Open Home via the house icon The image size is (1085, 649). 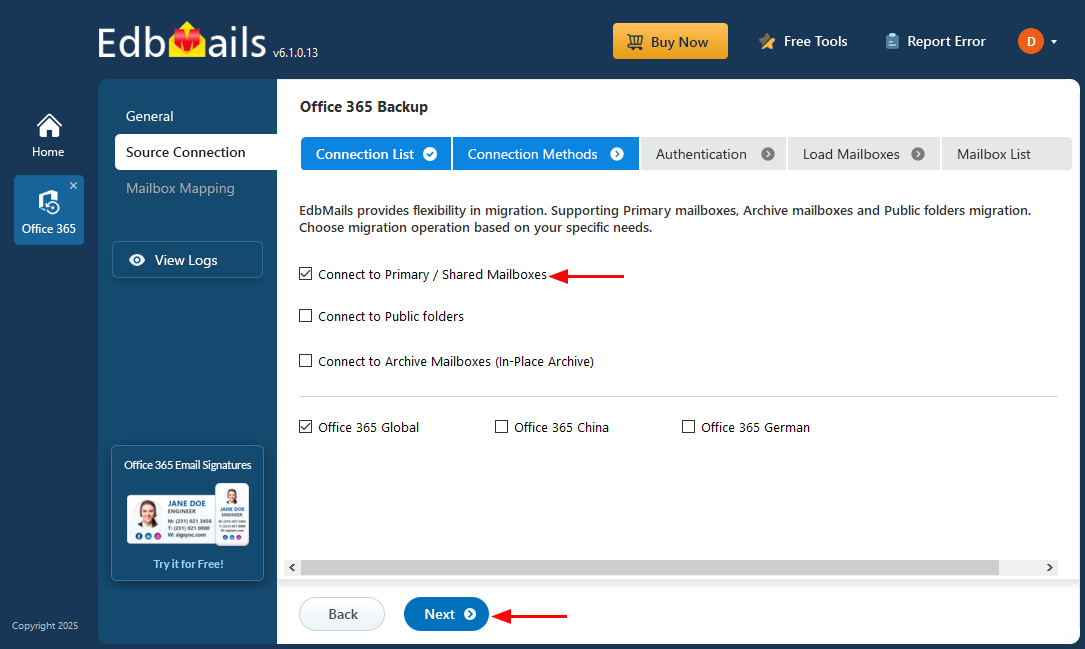tap(48, 126)
